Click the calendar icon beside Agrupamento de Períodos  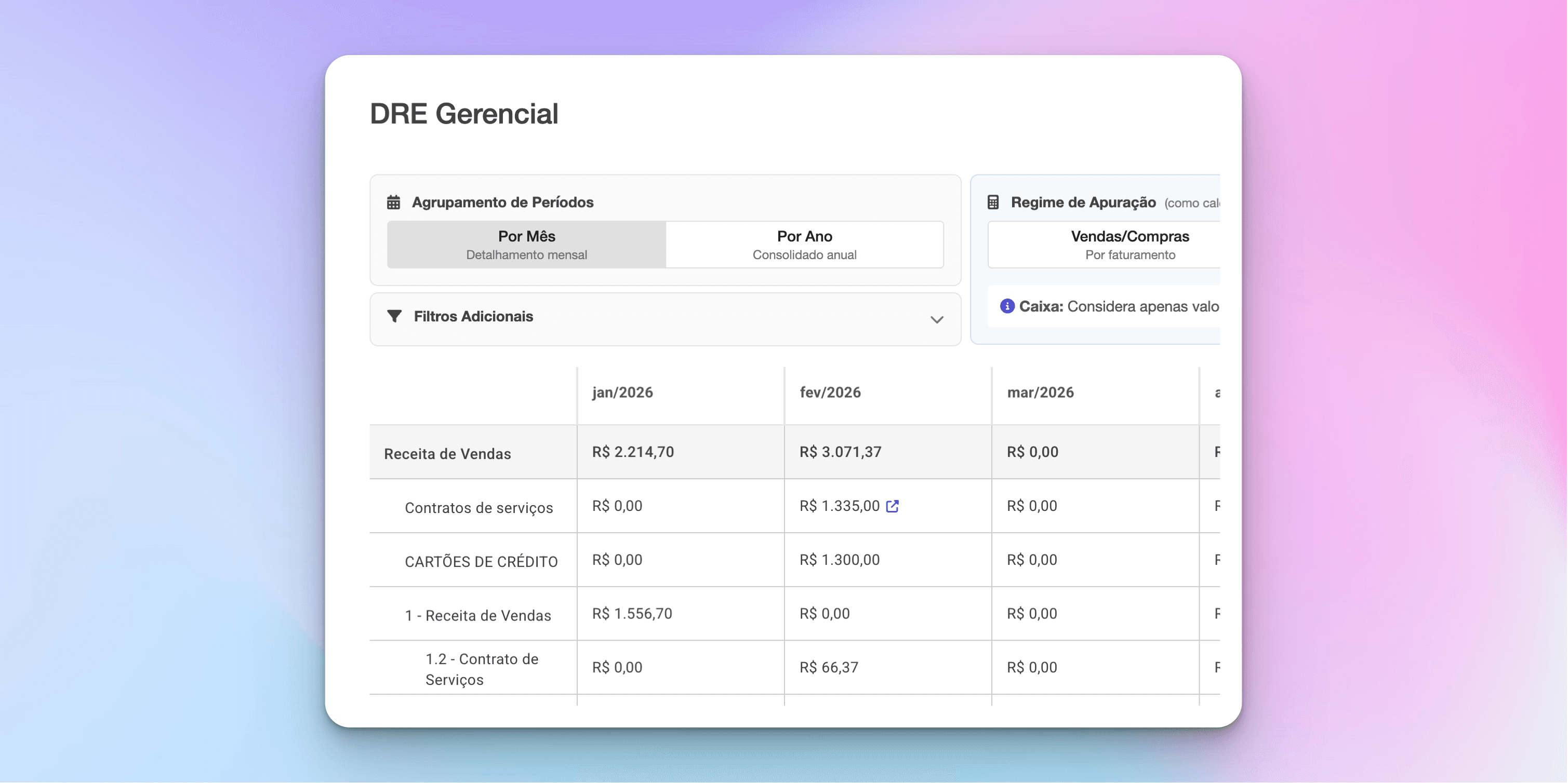click(x=393, y=202)
